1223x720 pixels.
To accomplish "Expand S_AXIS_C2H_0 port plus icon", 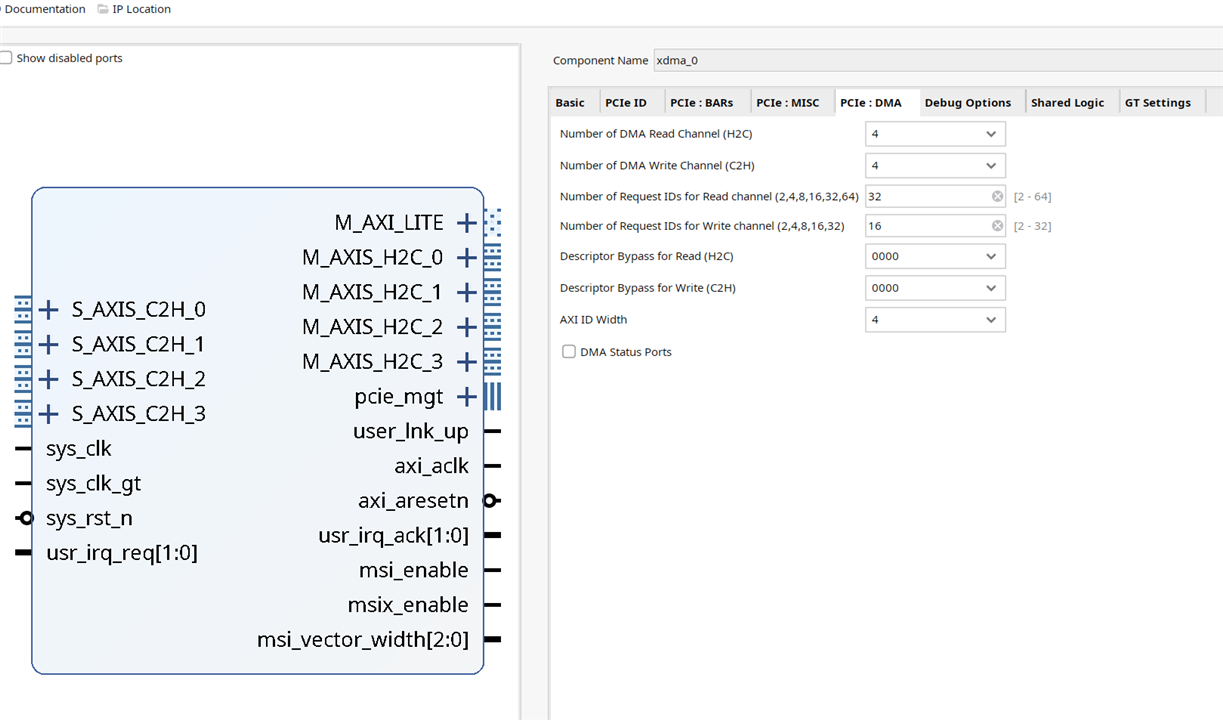I will pos(49,310).
